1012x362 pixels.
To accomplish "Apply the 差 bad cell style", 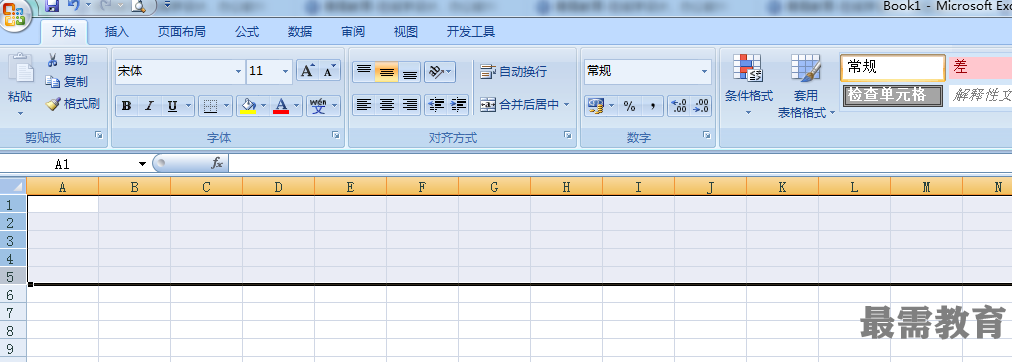I will click(980, 67).
